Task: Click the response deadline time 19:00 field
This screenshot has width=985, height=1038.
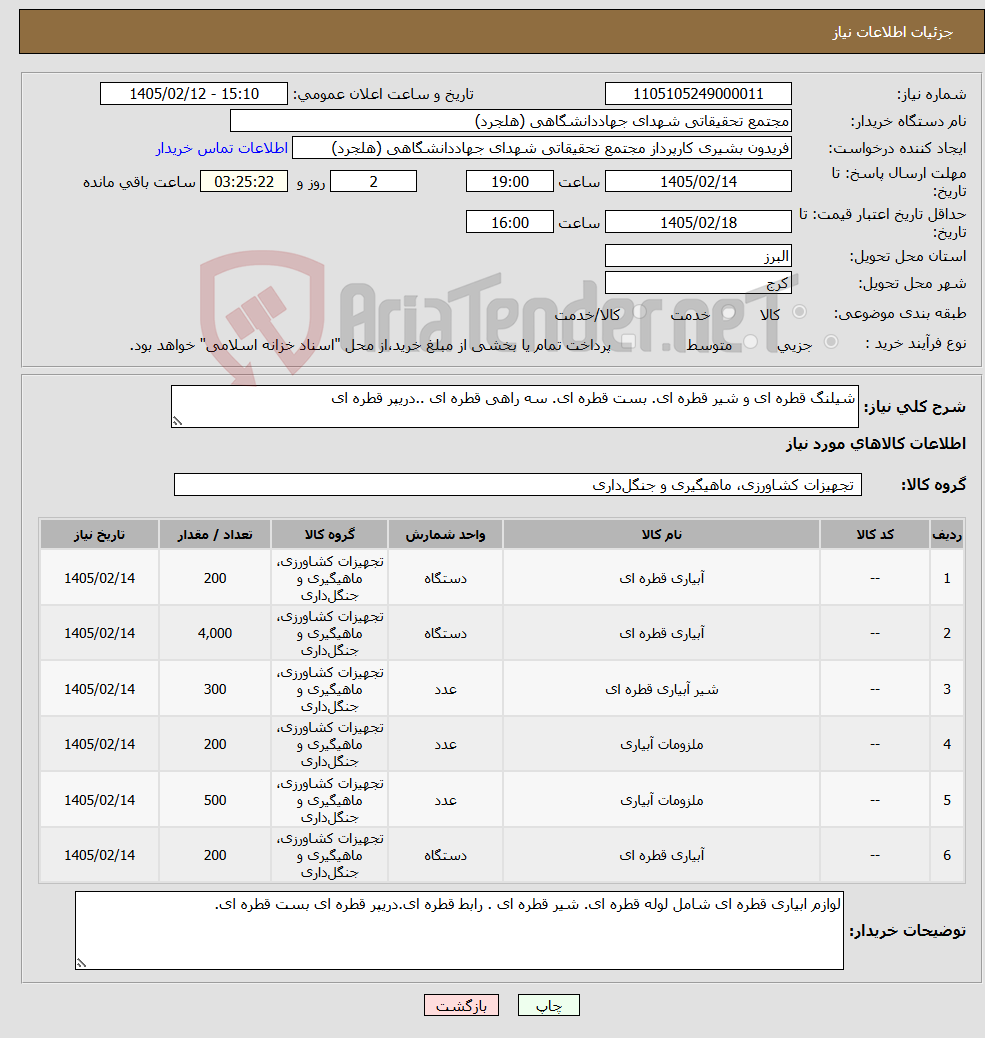Action: (510, 181)
